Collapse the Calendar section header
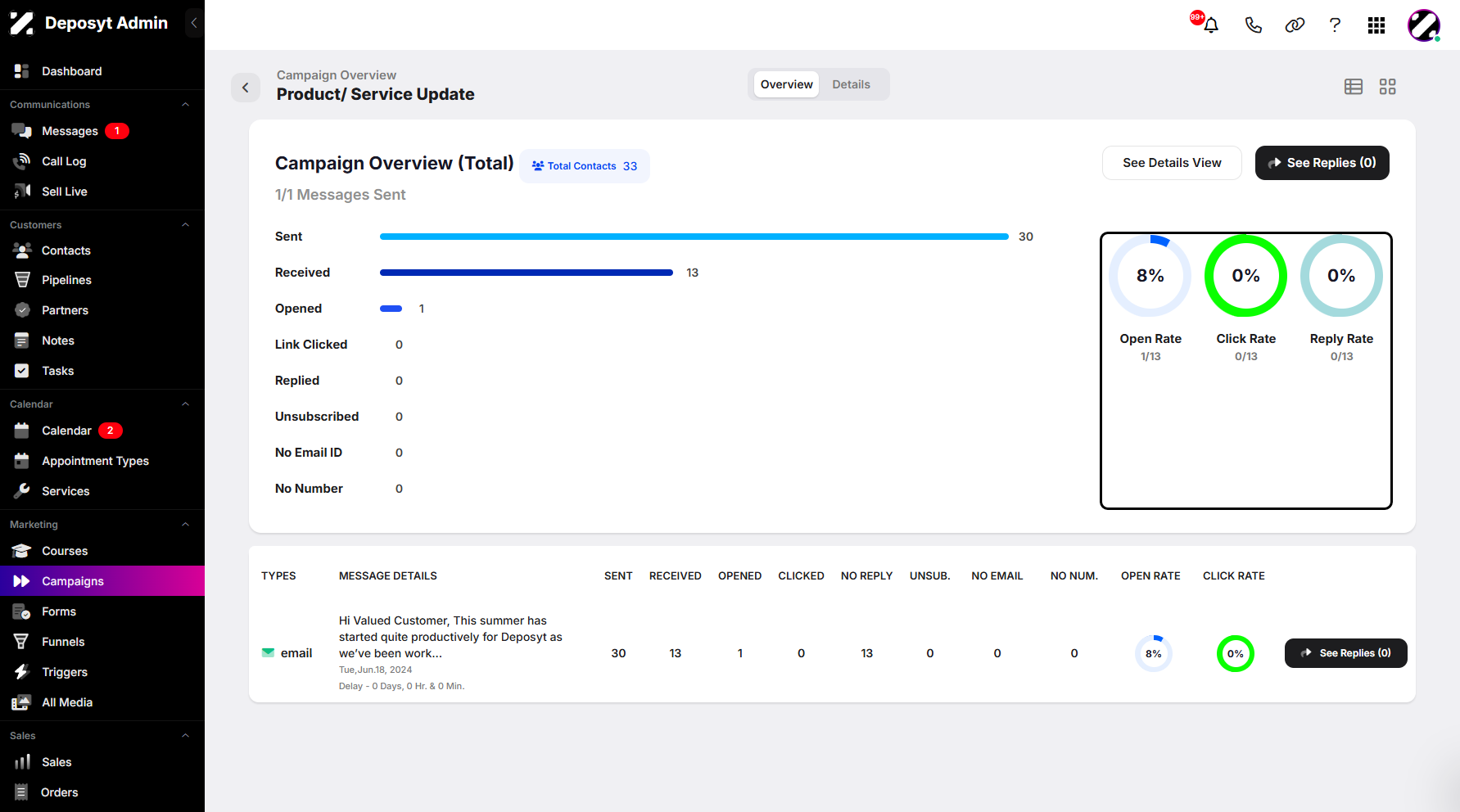The height and width of the screenshot is (812, 1460). (185, 404)
